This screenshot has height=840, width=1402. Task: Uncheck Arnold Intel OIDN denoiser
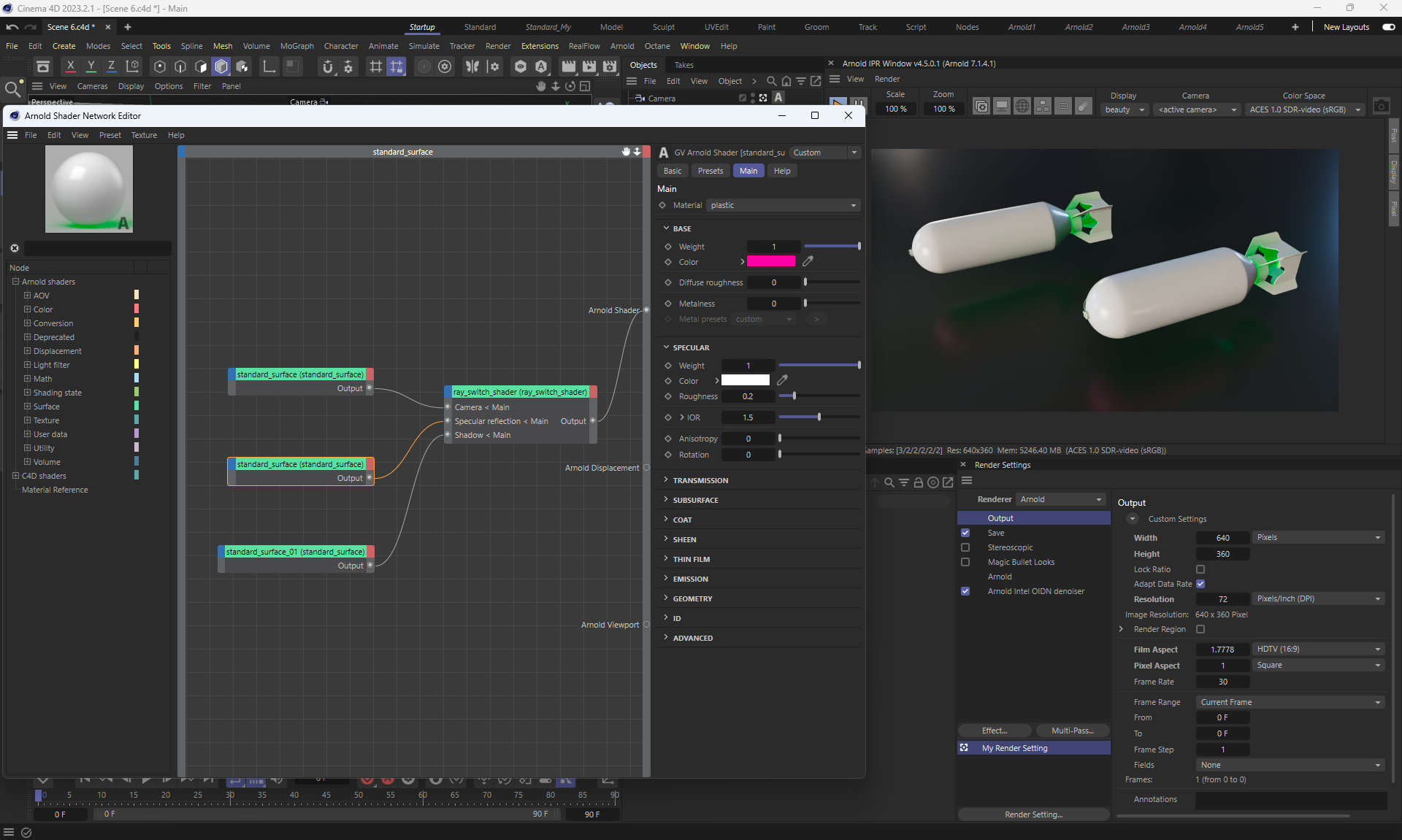[965, 591]
